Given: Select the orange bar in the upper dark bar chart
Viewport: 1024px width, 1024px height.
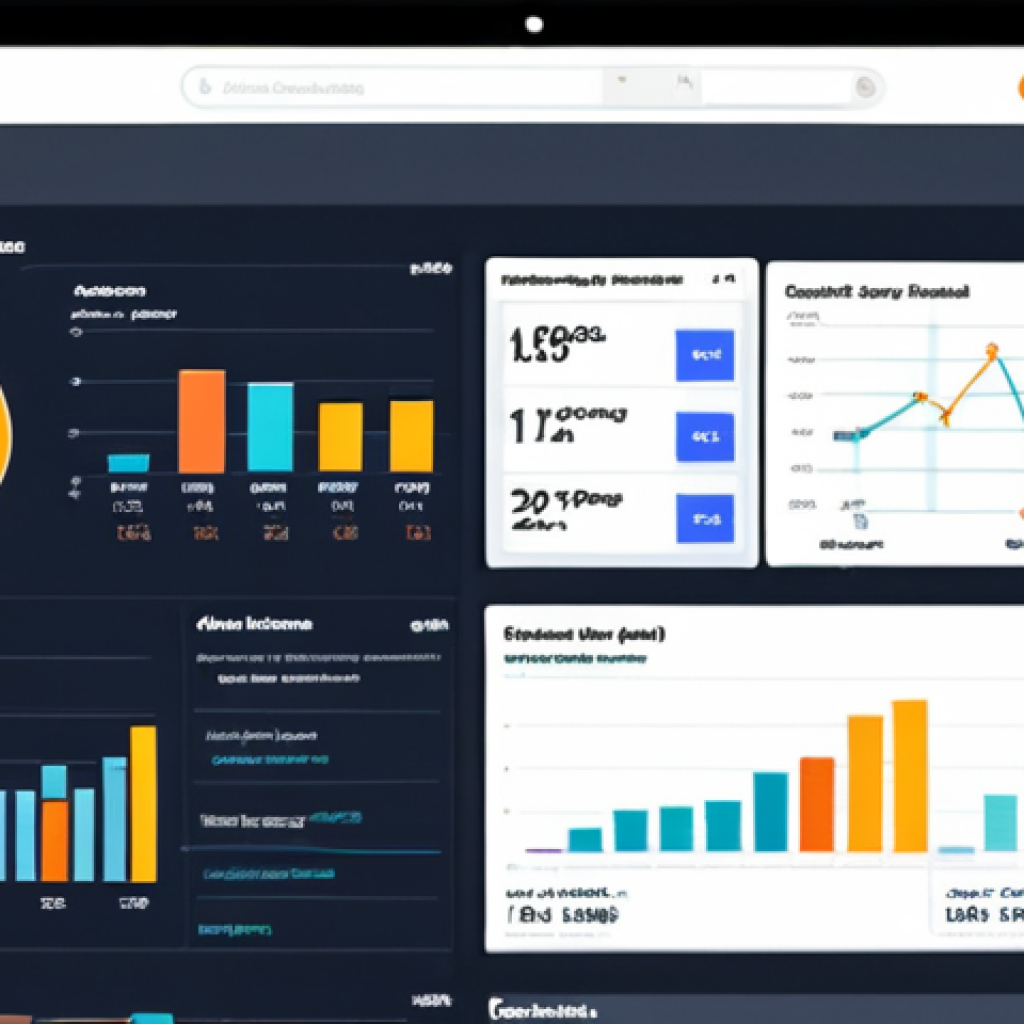Looking at the screenshot, I should click(x=202, y=421).
